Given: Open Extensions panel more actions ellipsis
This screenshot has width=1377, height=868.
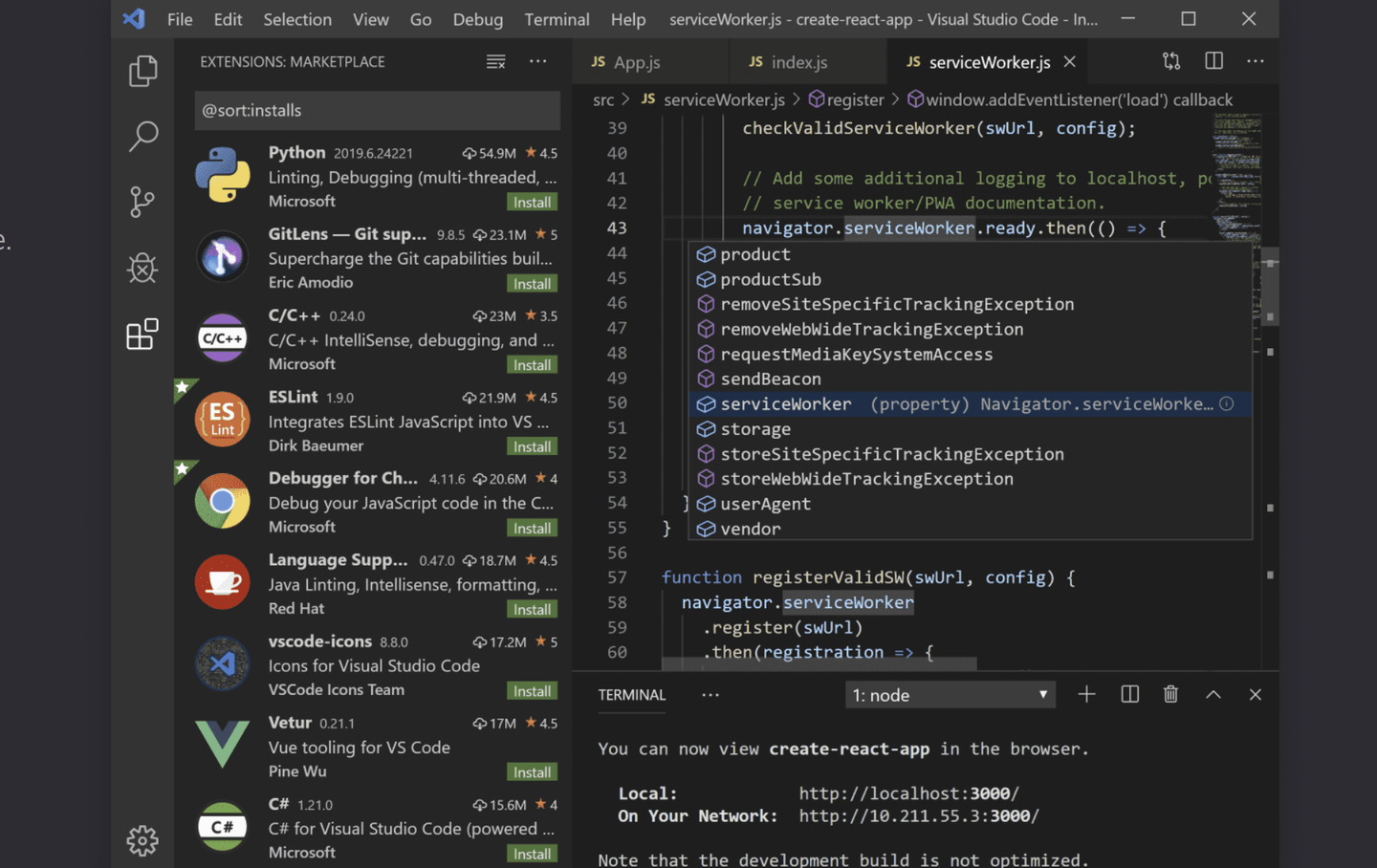Looking at the screenshot, I should coord(538,61).
